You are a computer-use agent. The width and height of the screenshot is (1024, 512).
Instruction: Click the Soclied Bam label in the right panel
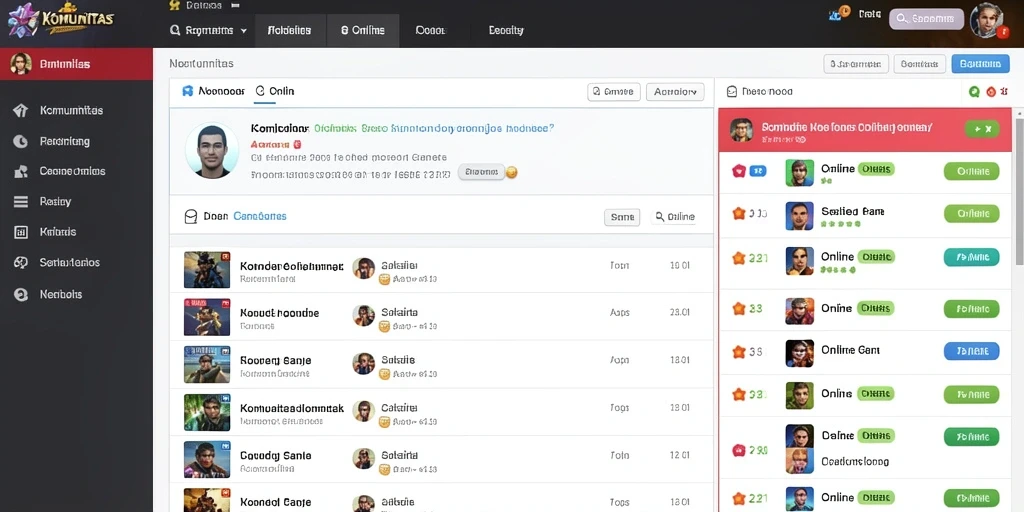pyautogui.click(x=852, y=212)
